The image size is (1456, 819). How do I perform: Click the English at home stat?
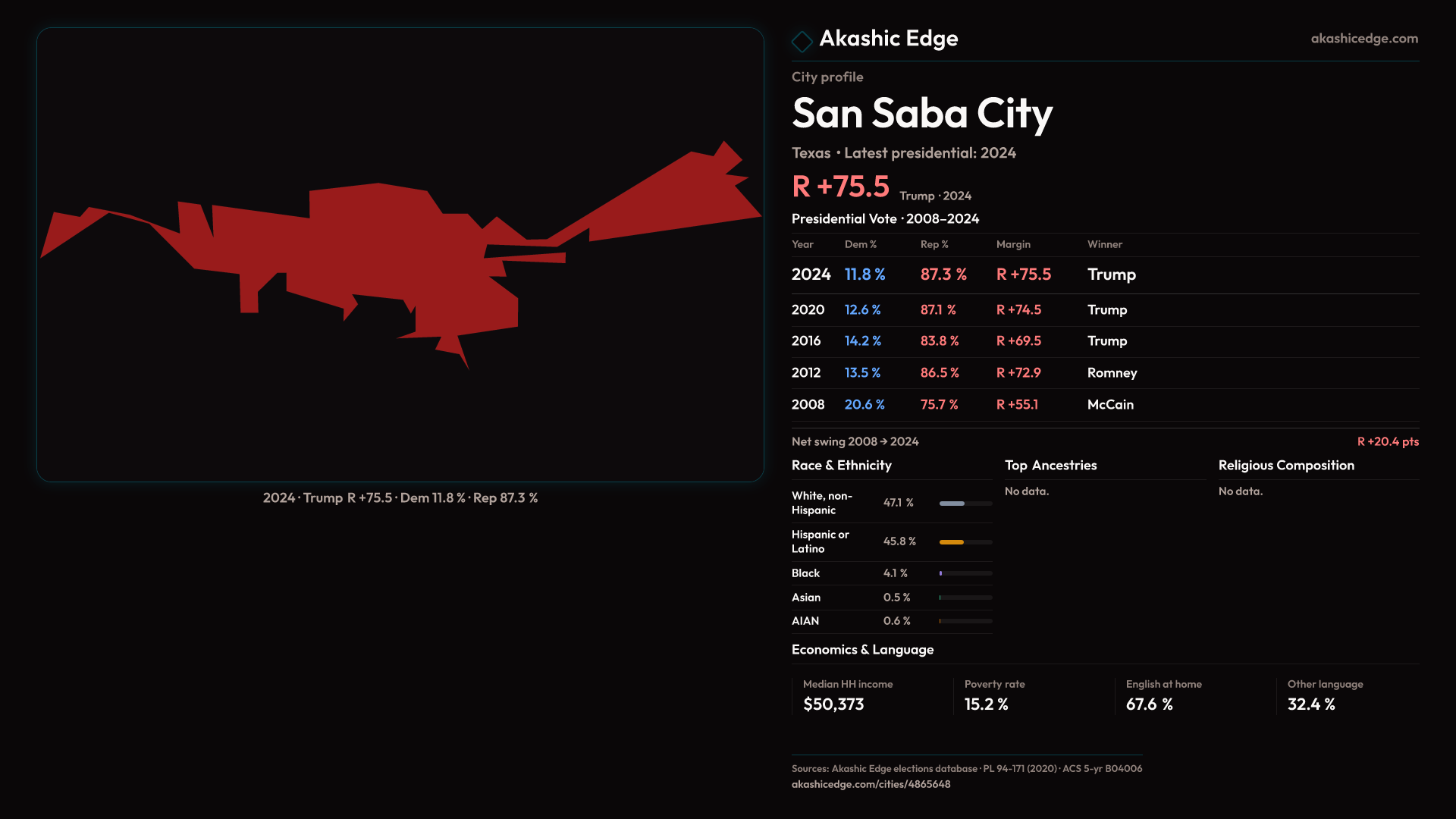(1149, 704)
